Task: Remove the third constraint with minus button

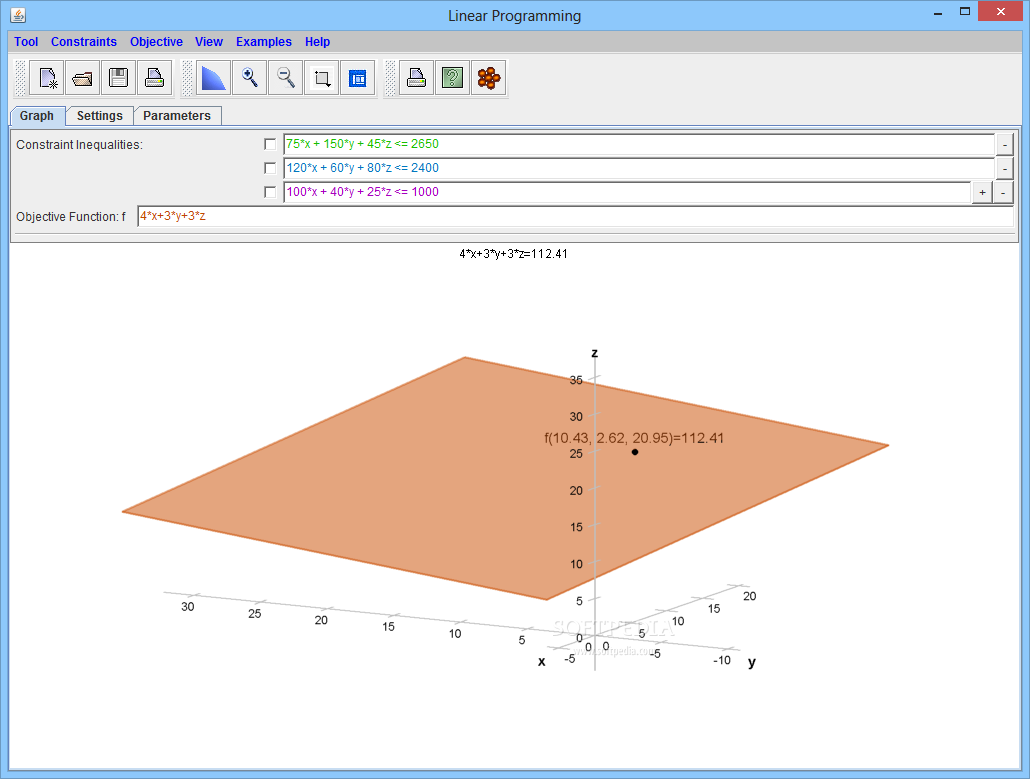Action: click(x=1002, y=192)
